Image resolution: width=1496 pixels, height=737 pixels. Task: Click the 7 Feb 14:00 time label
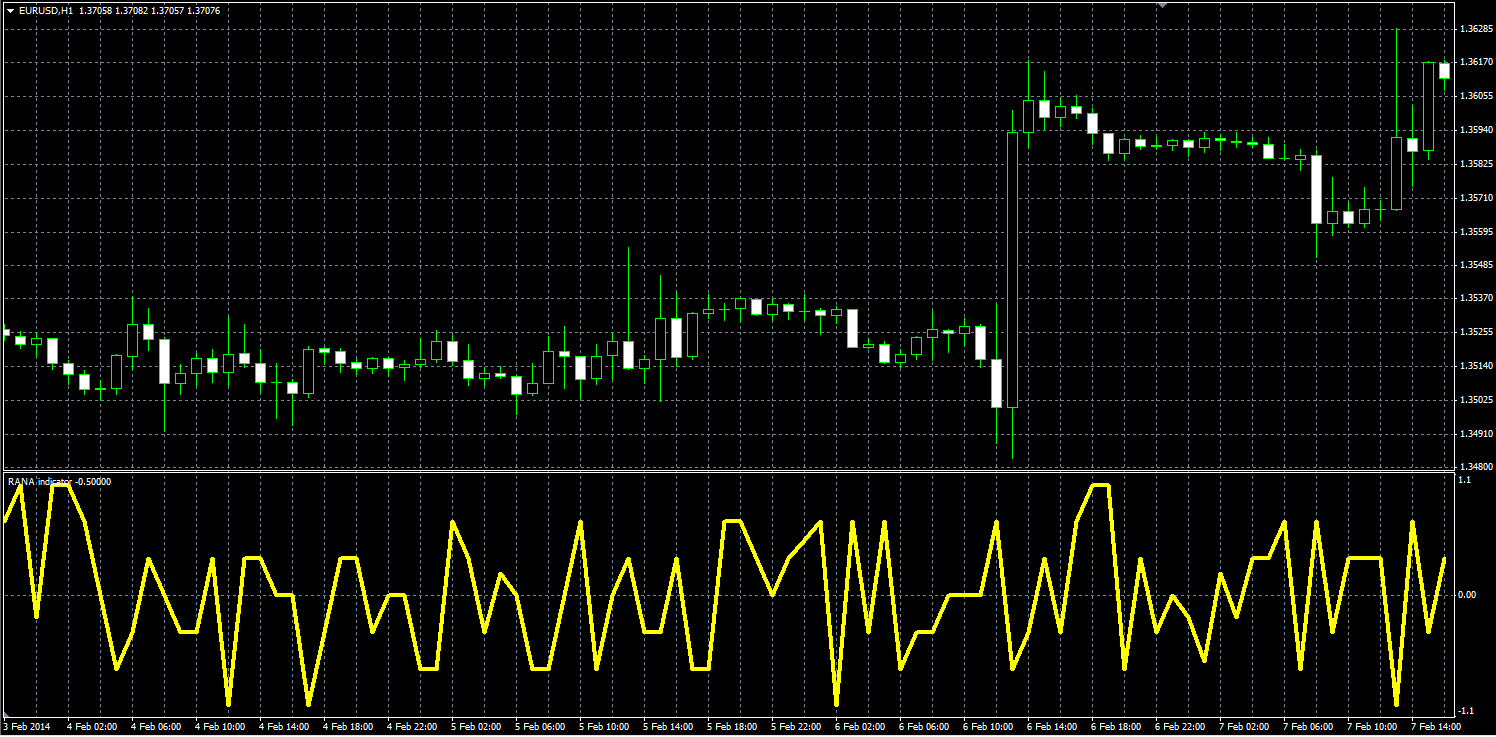point(1436,727)
